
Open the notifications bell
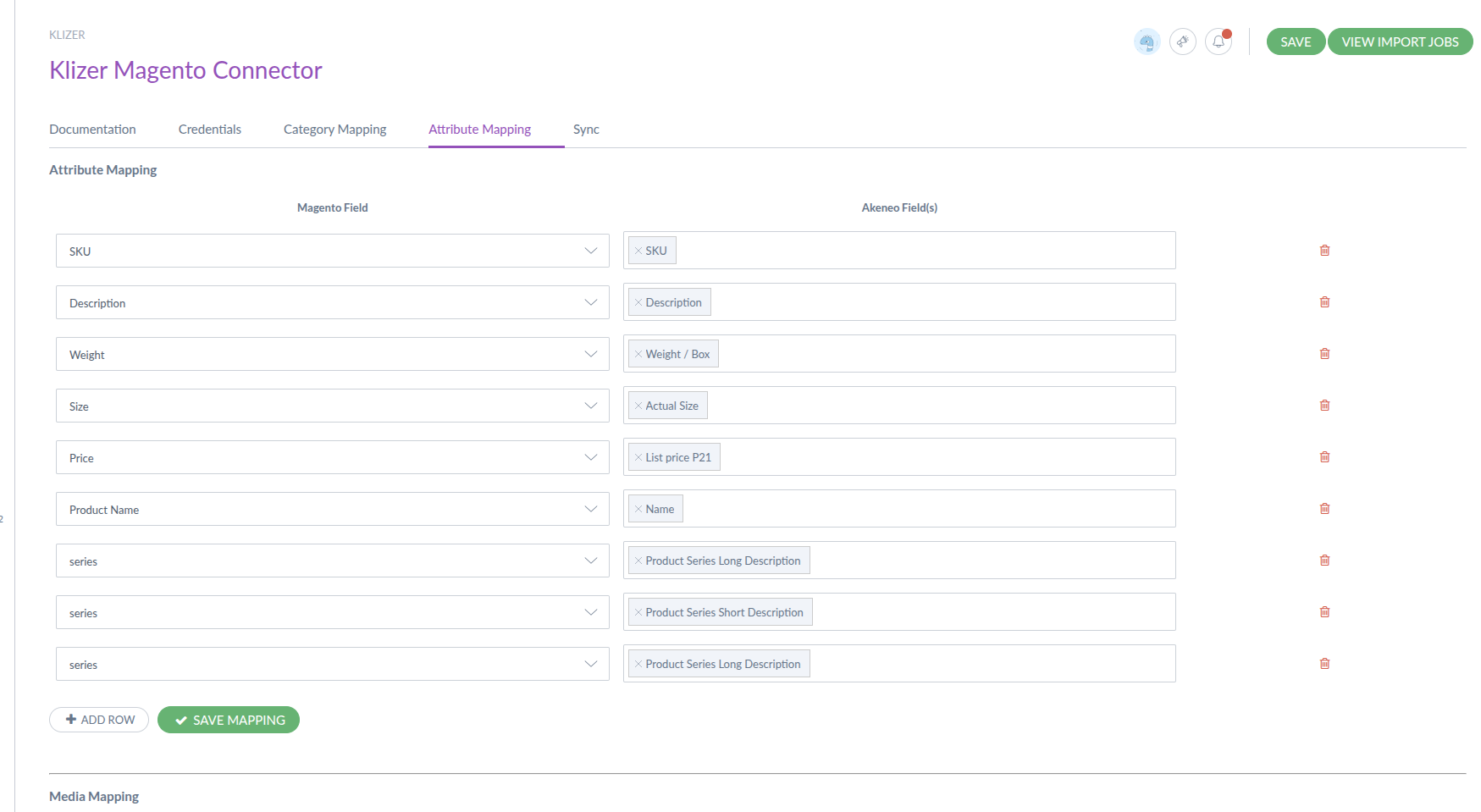click(x=1218, y=41)
